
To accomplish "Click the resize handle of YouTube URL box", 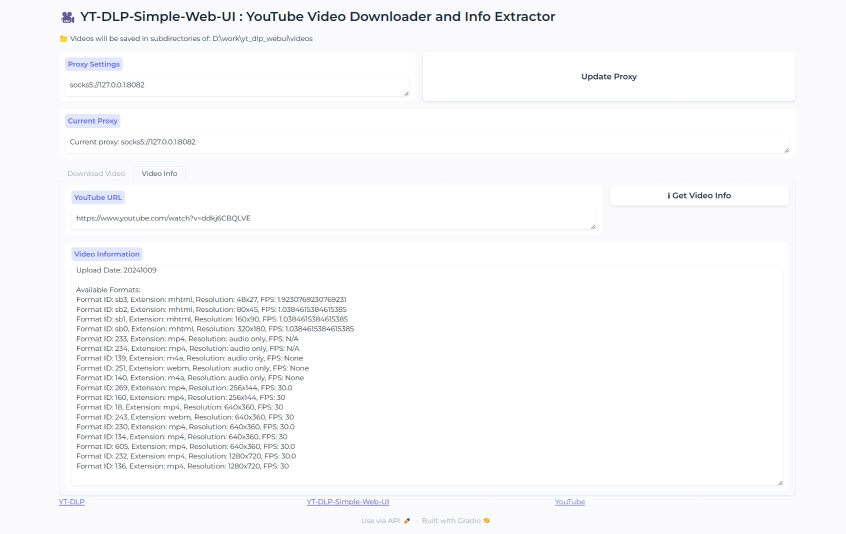I will [x=593, y=227].
